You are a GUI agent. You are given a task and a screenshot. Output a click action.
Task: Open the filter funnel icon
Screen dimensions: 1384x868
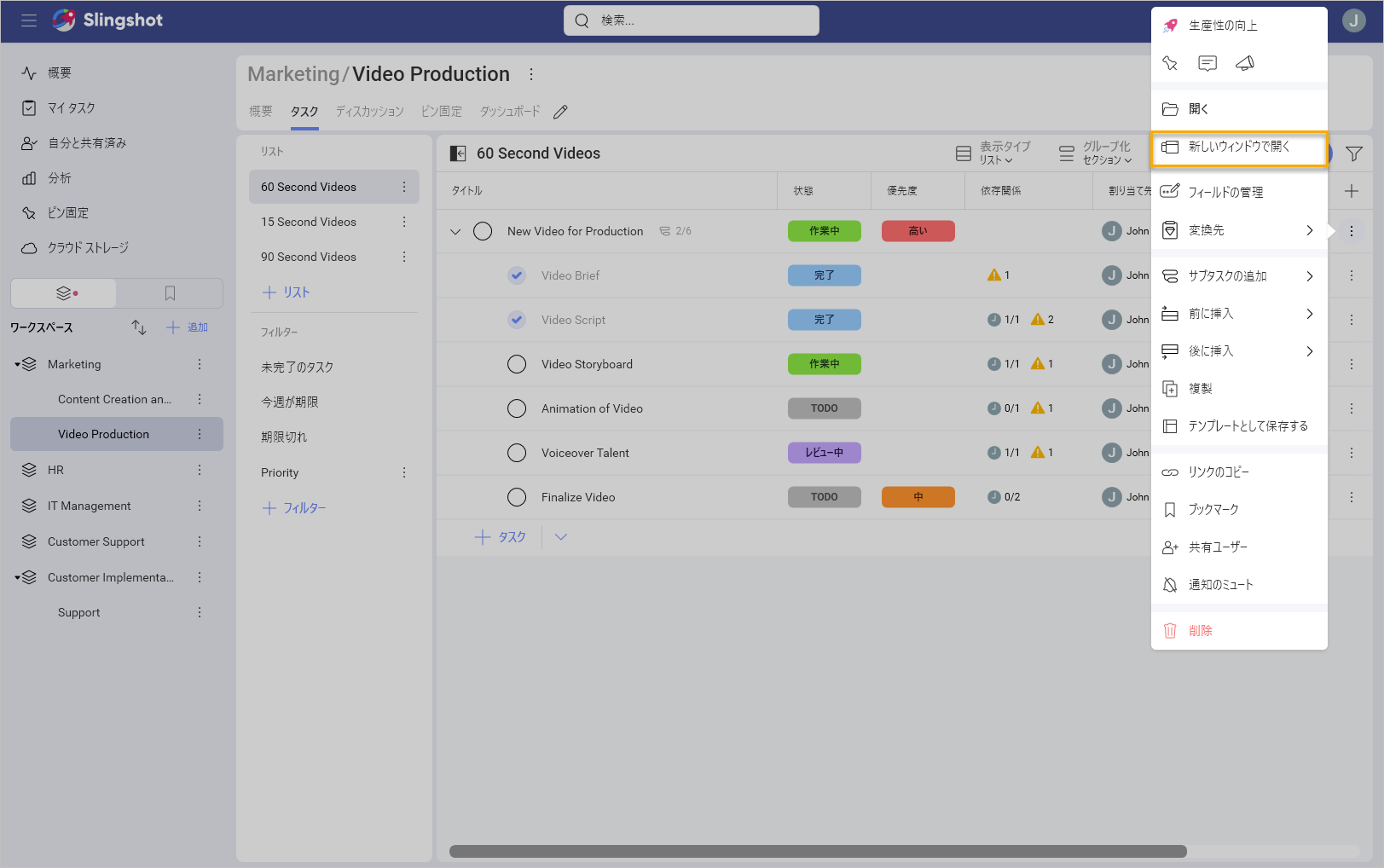coord(1353,153)
